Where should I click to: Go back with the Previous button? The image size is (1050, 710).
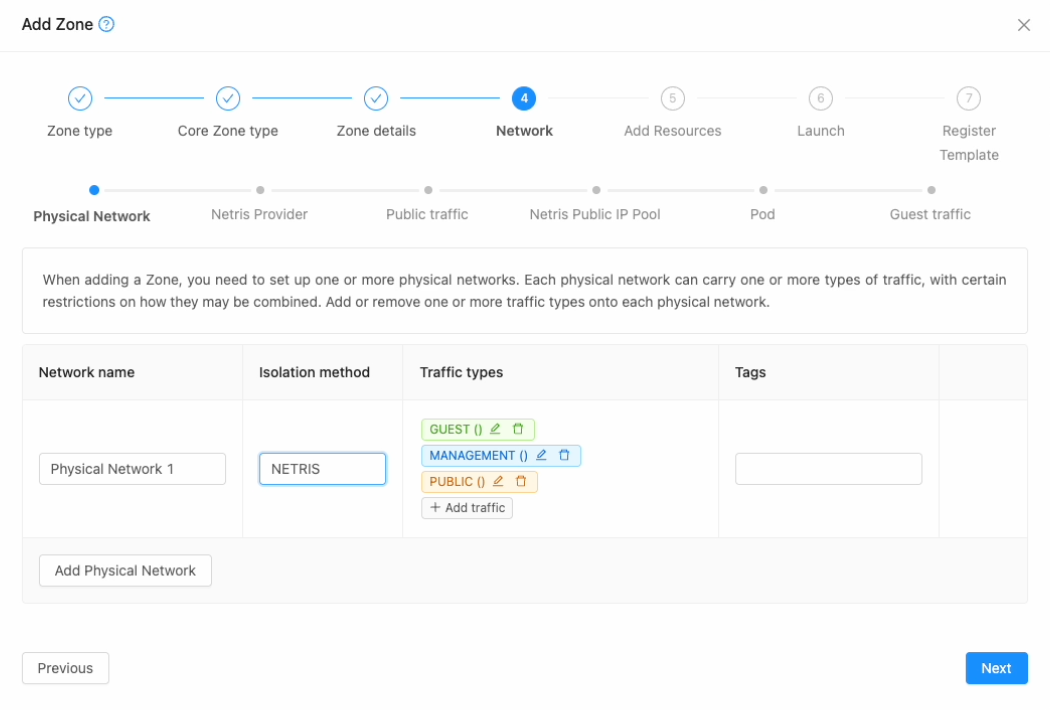coord(65,668)
